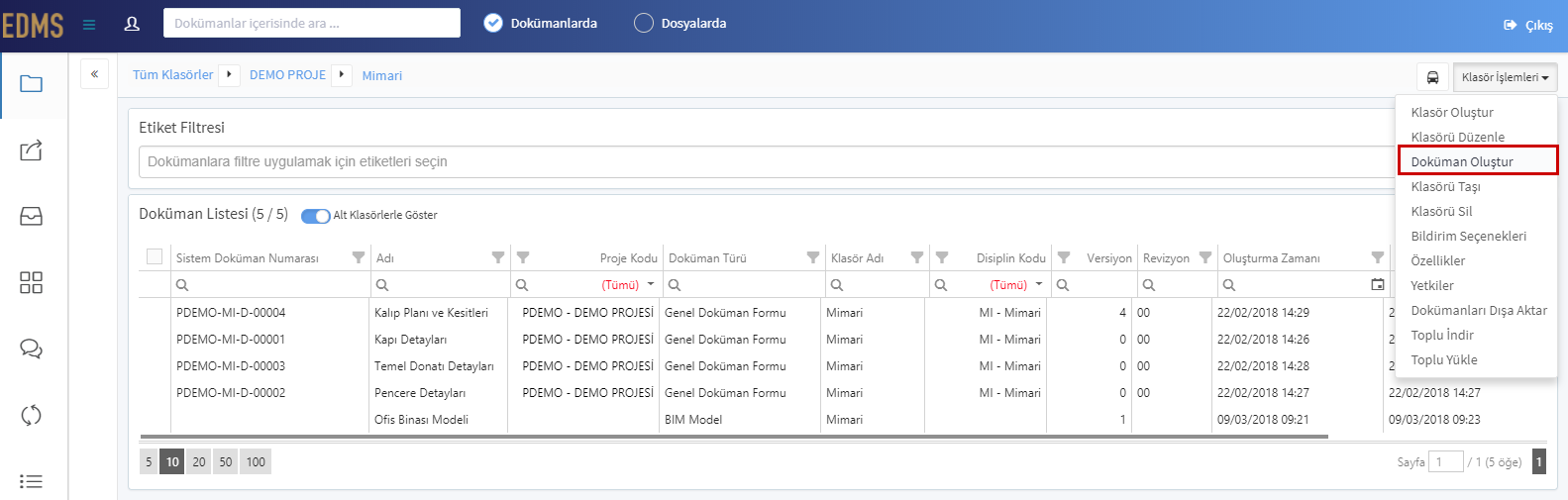Expand arrow after Tüm Klasörler breadcrumb
1568x500 pixels.
[x=229, y=74]
